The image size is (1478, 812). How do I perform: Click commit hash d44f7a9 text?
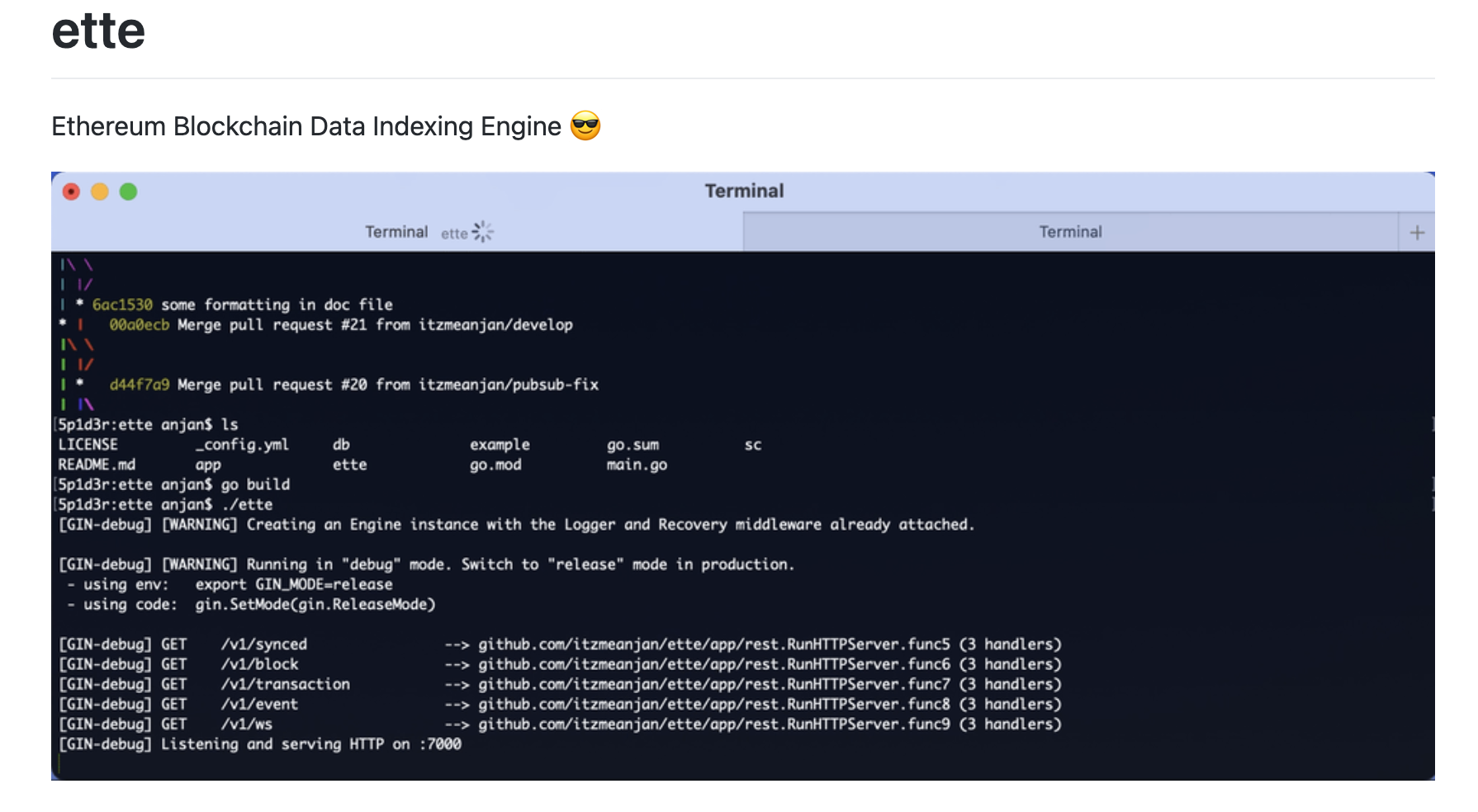[x=142, y=384]
